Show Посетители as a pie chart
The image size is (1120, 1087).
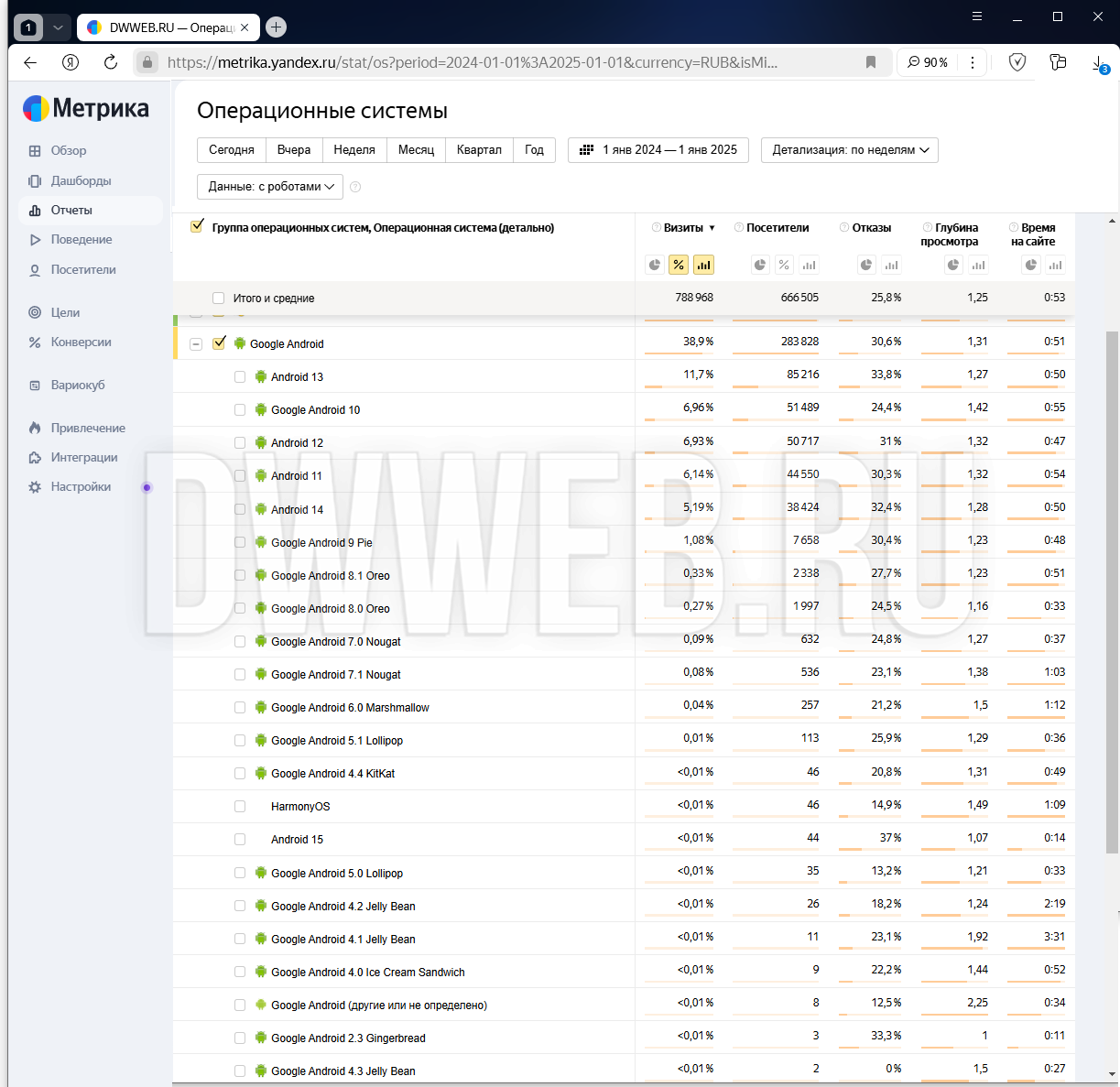[760, 265]
